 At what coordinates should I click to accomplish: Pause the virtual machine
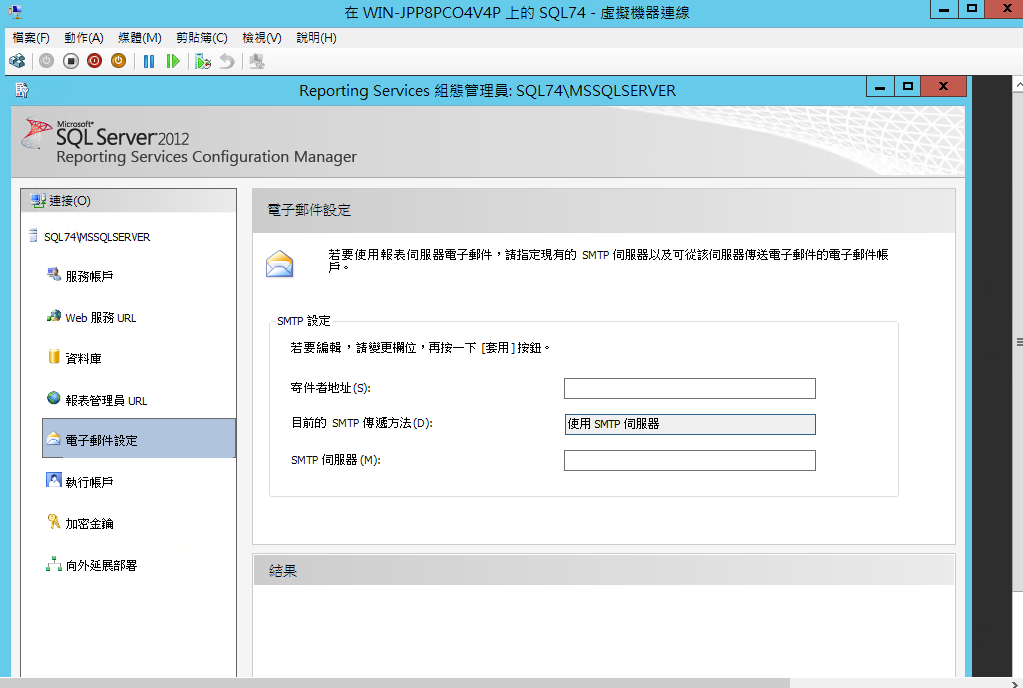149,61
